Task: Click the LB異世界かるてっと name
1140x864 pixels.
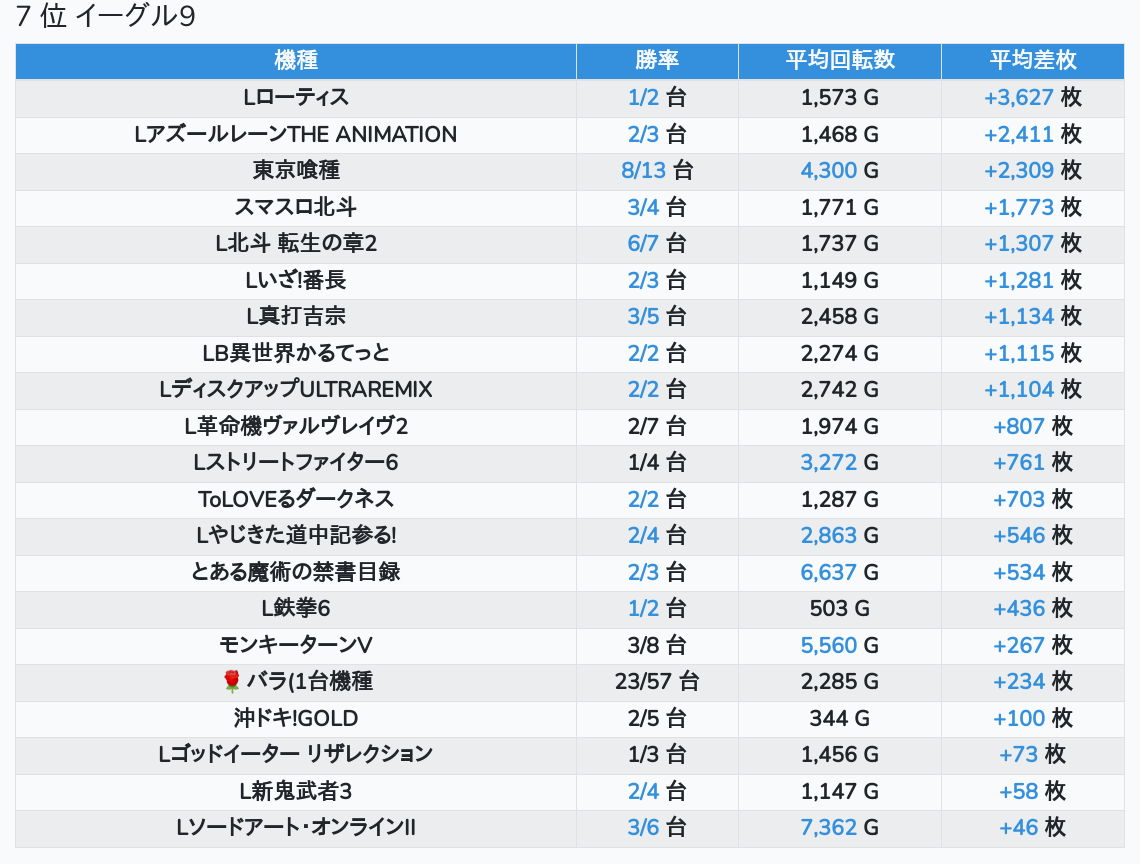Action: 296,353
